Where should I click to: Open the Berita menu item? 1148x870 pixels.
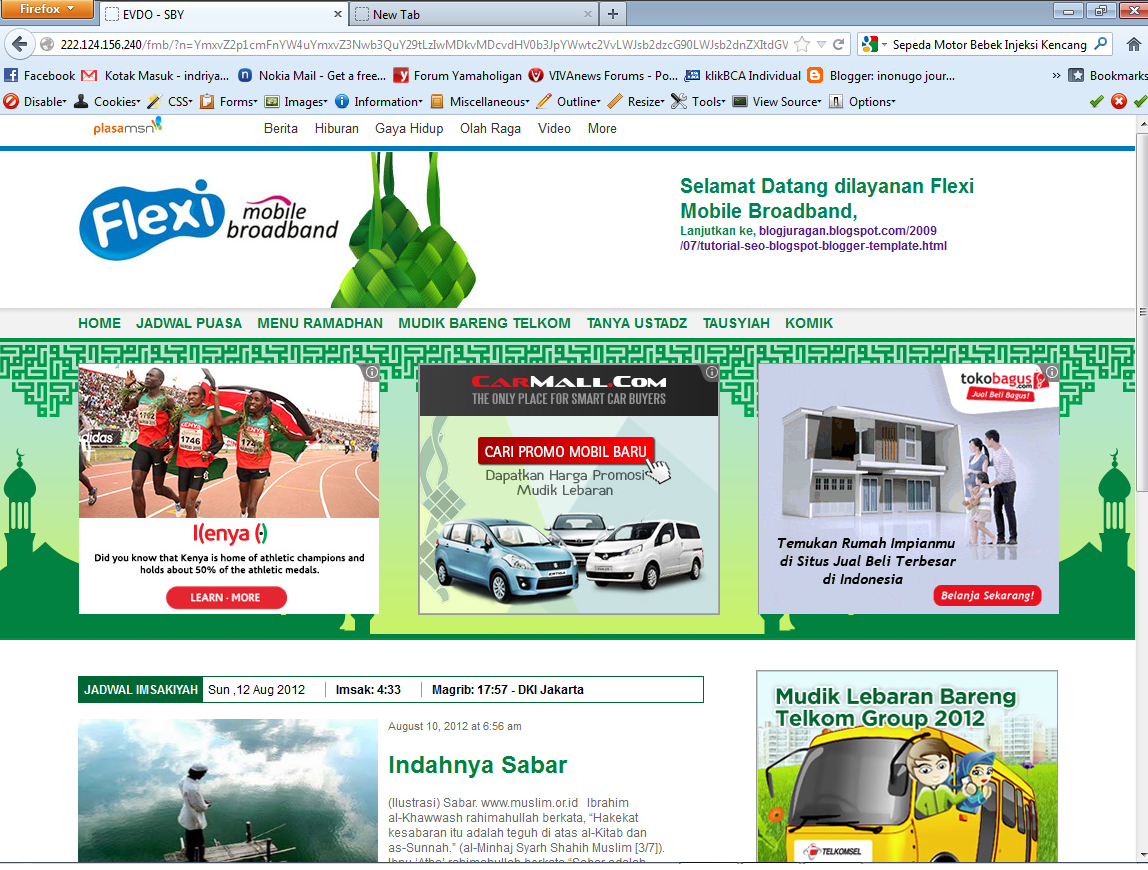(280, 128)
